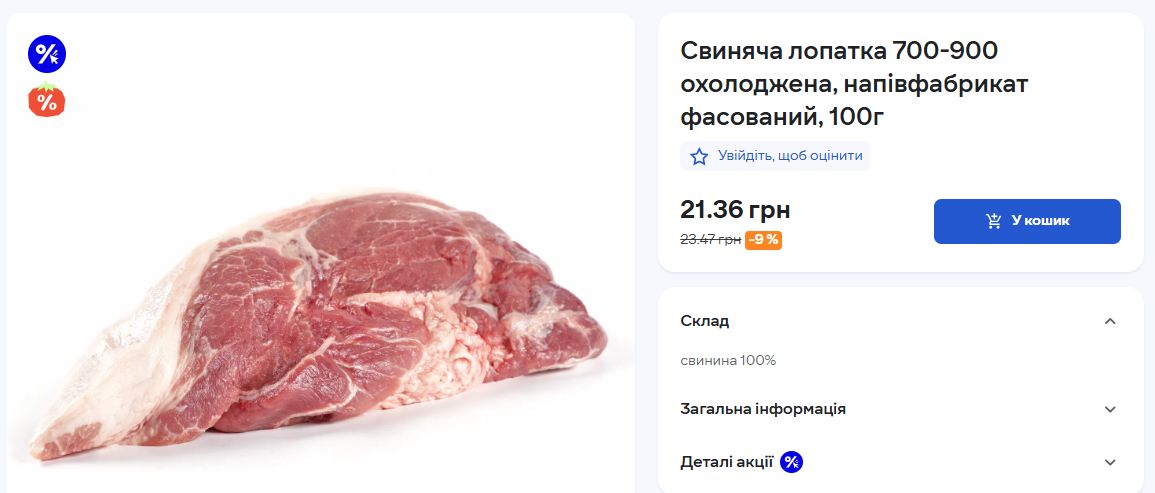1155x493 pixels.
Task: Follow the Увійдіть, щоб оцінити link
Action: 790,156
